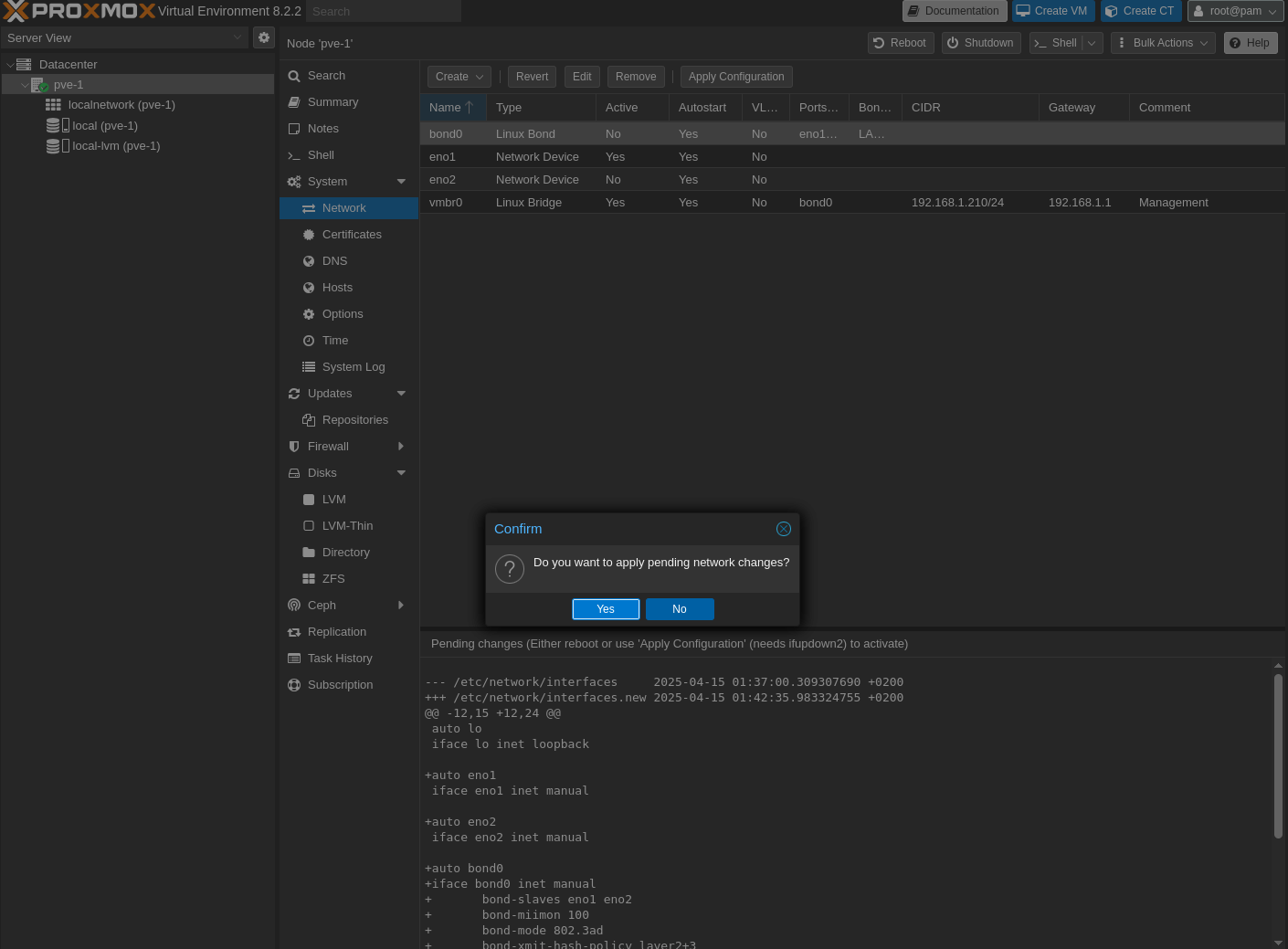Open the Task History page

339,659
